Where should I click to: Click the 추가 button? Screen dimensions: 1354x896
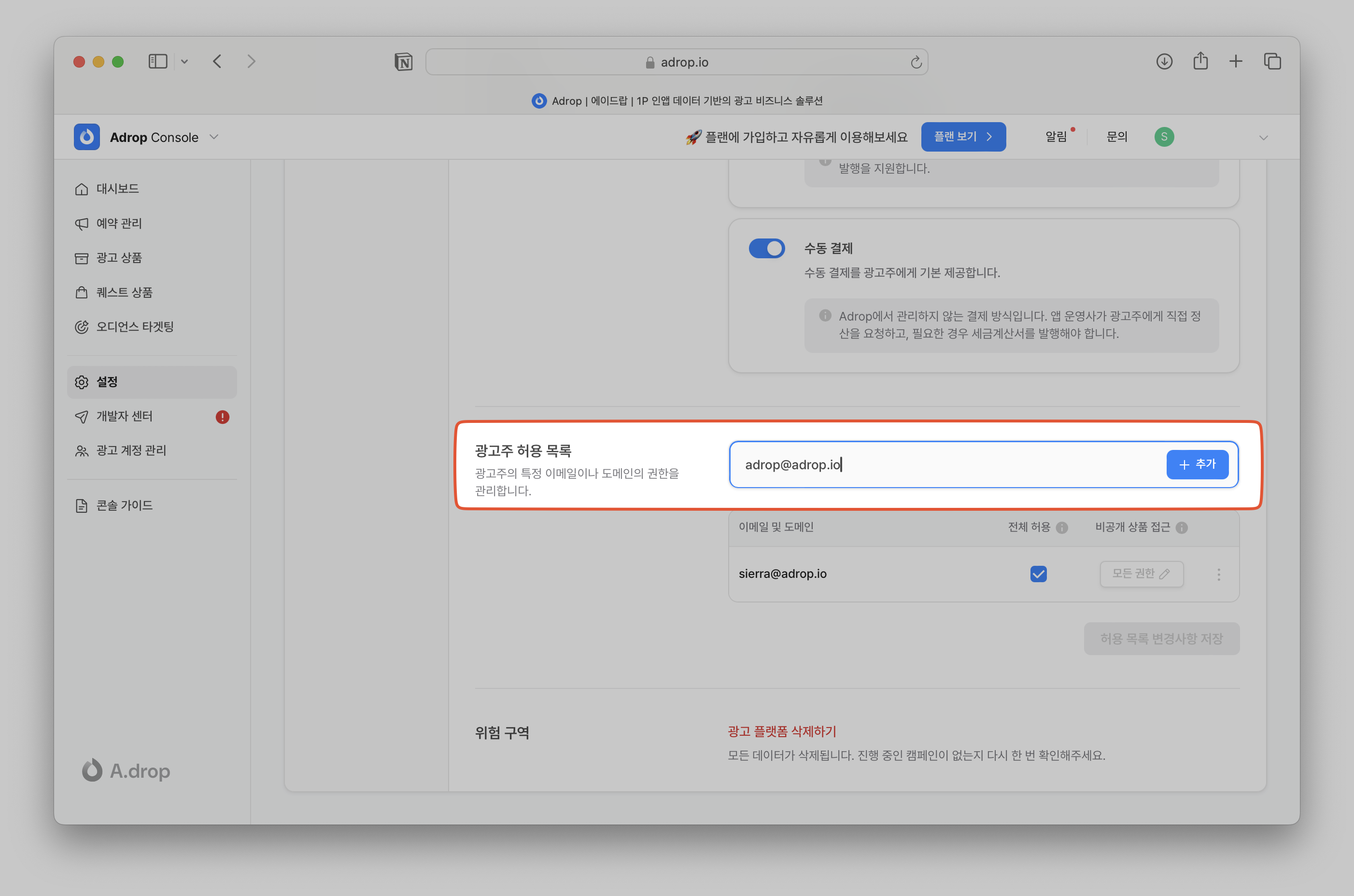pyautogui.click(x=1197, y=464)
